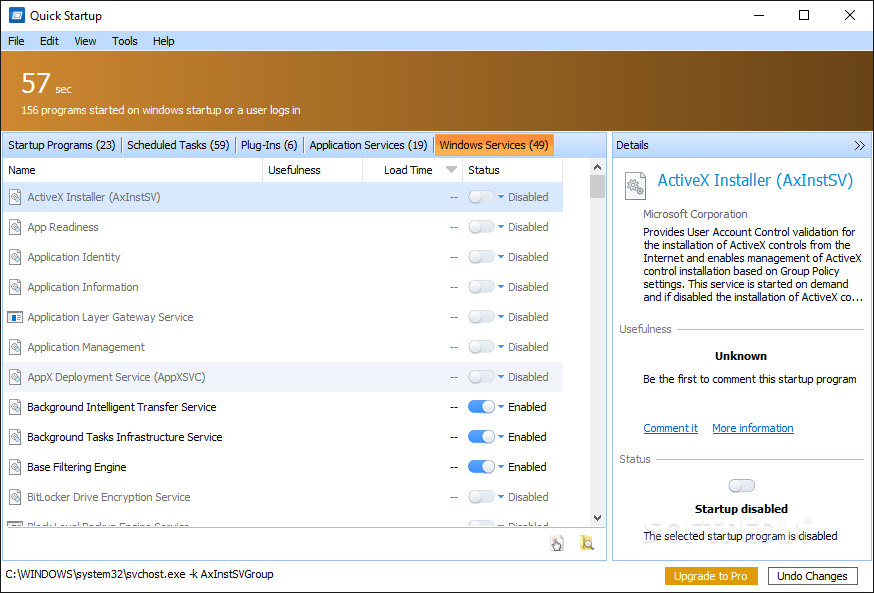Disable Background Intelligent Transfer Service switch
The image size is (874, 593).
click(x=481, y=407)
